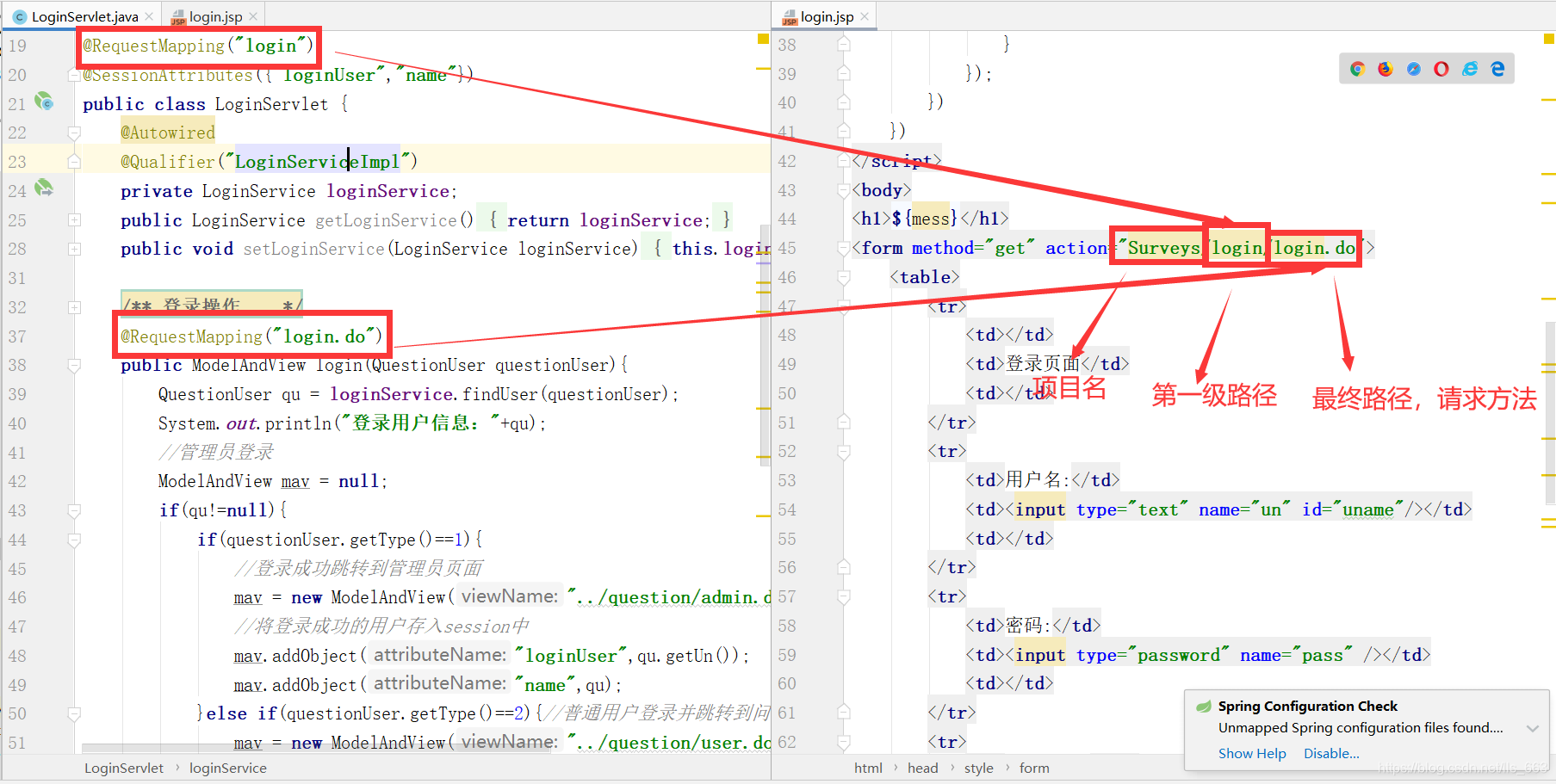Switch to LoginServlet.java tab
The height and width of the screenshot is (784, 1556).
pyautogui.click(x=83, y=16)
